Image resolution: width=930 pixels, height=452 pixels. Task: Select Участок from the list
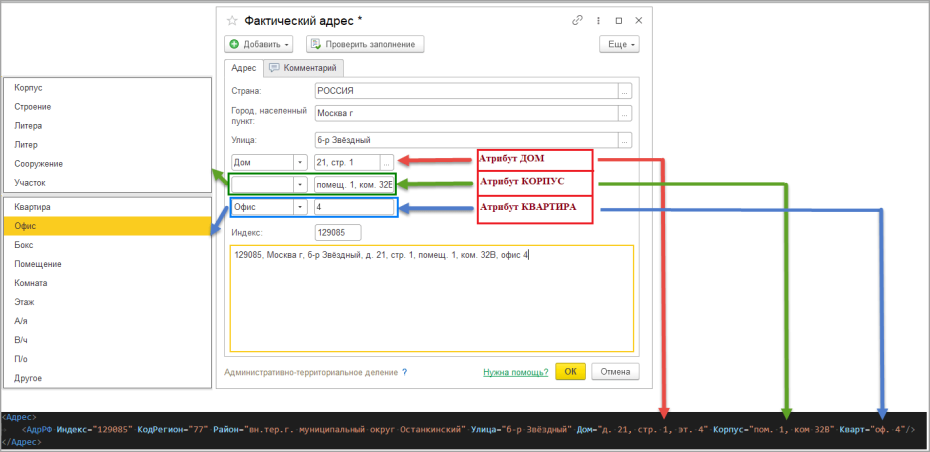[x=107, y=183]
